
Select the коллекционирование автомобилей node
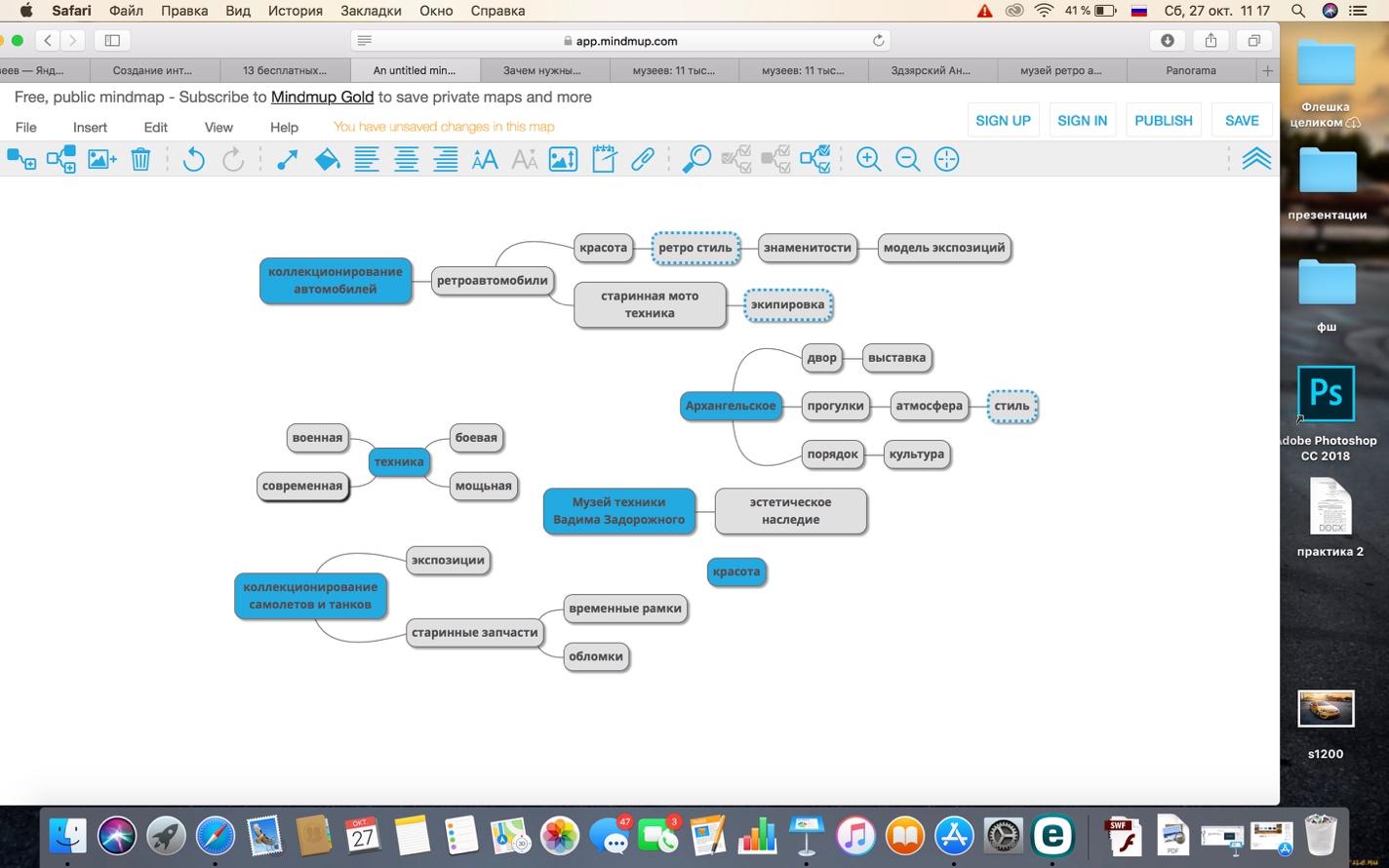336,281
